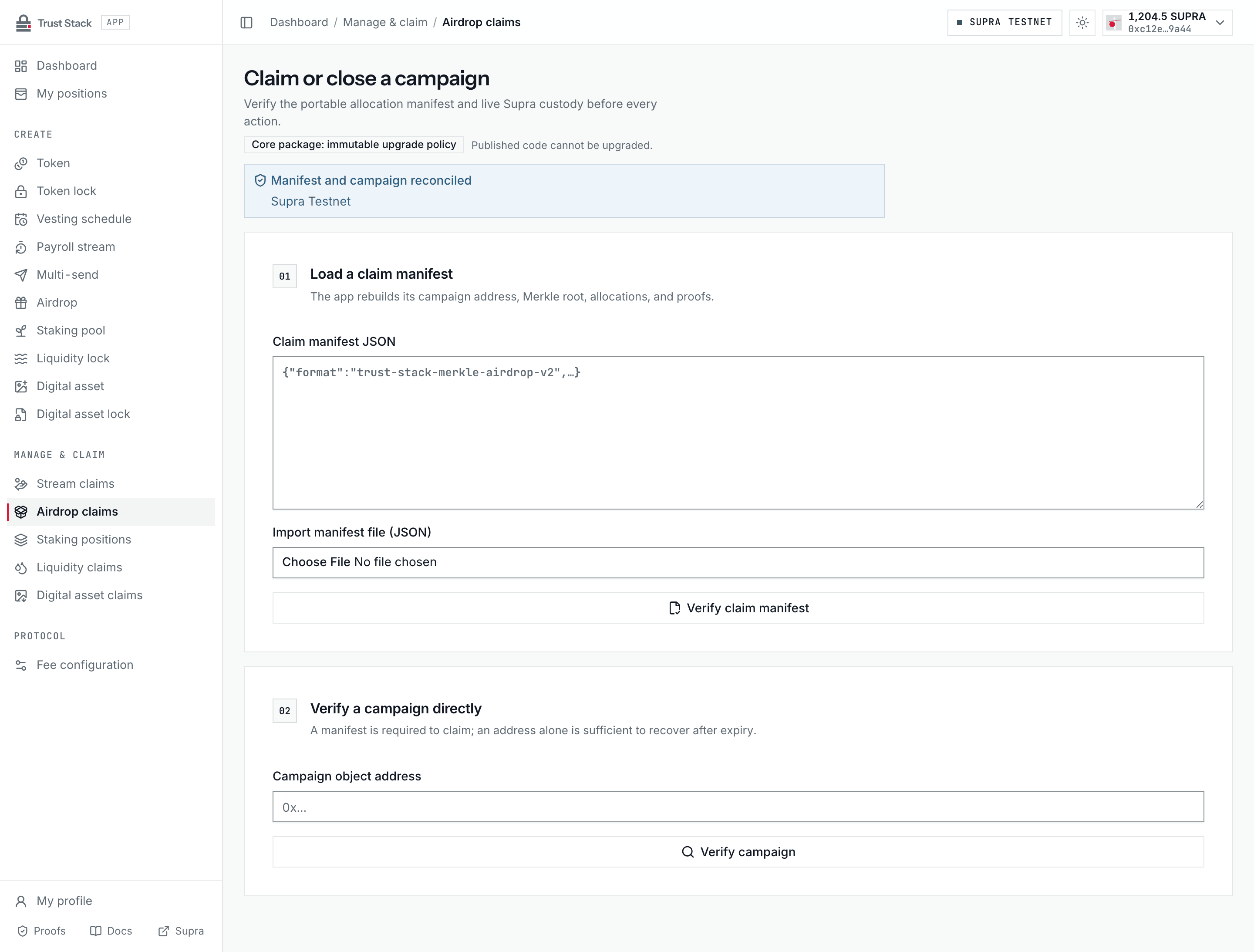Focus the Campaign object address field
Image resolution: width=1254 pixels, height=952 pixels.
tap(738, 806)
